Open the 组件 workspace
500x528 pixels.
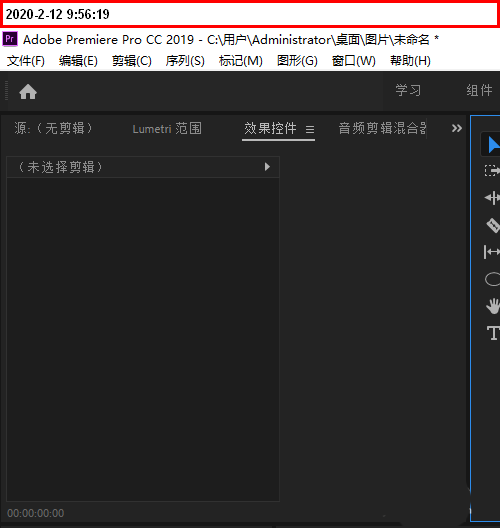point(479,91)
